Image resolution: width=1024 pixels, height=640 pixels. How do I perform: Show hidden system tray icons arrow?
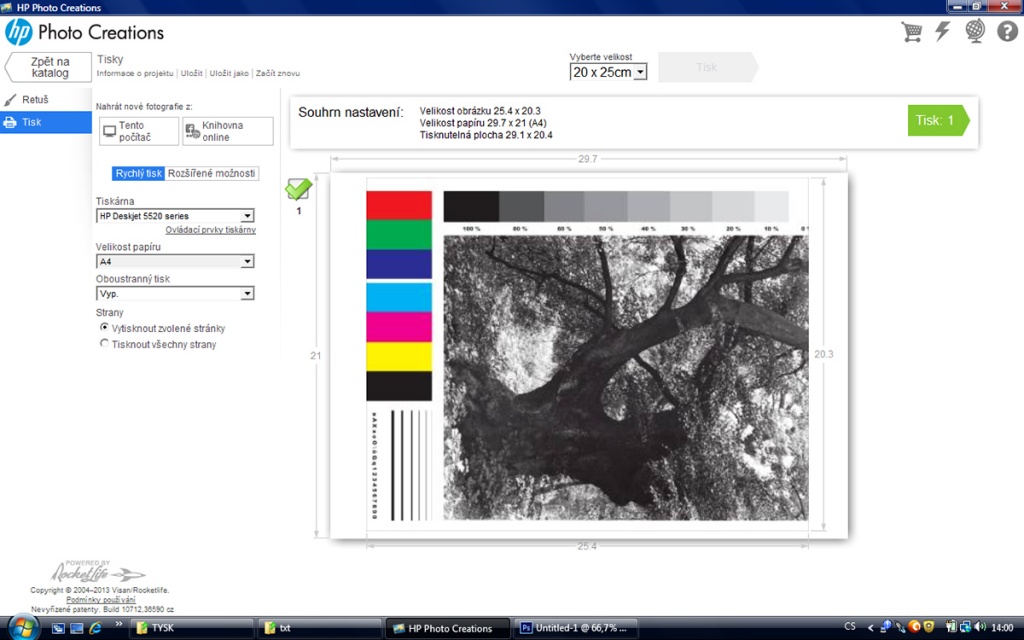[870, 628]
